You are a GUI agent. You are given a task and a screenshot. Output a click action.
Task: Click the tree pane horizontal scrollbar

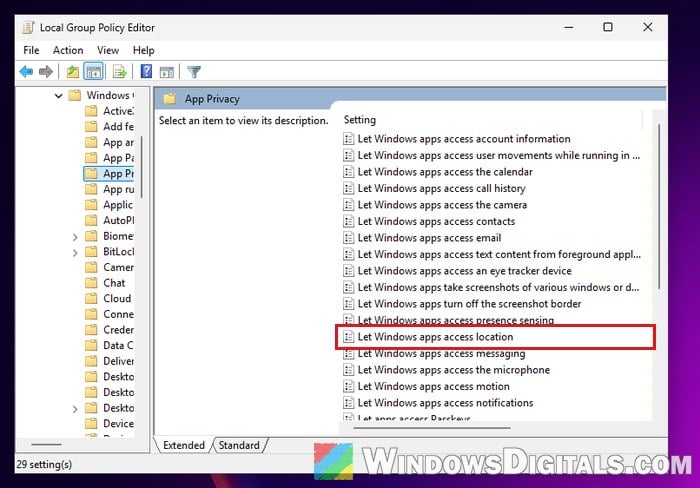point(46,445)
